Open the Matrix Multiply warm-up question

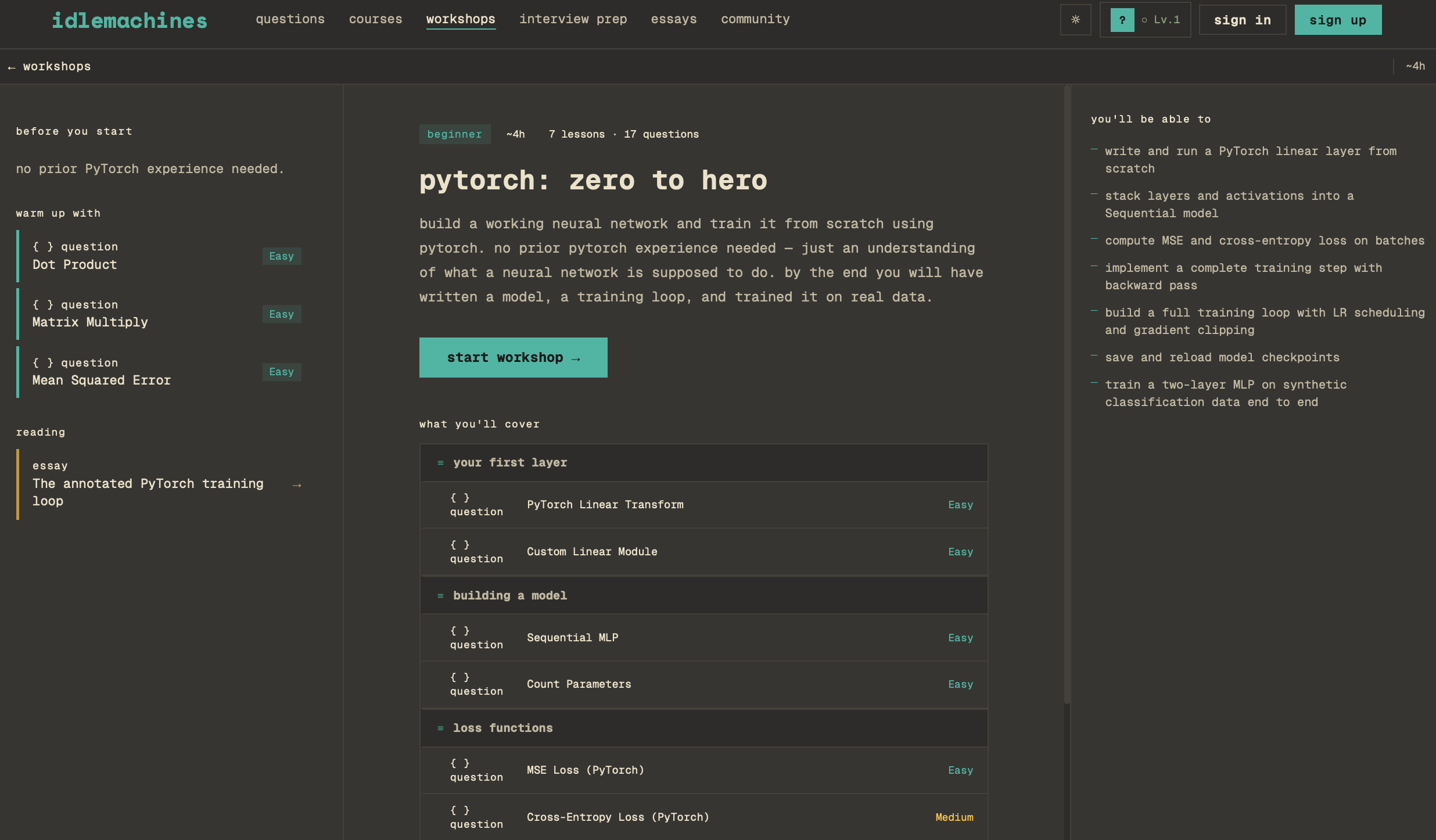coord(159,314)
